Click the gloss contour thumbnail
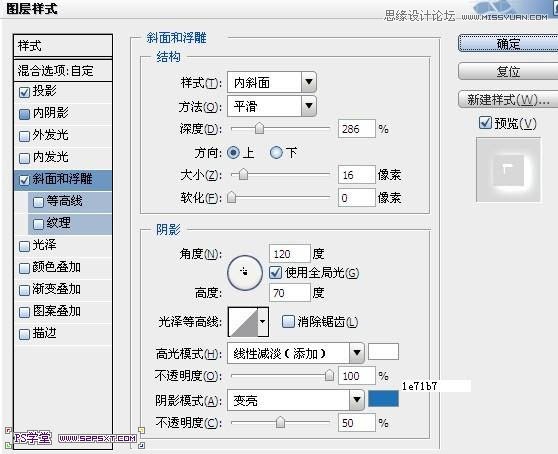Screen dimensions: 558x454 tap(243, 322)
